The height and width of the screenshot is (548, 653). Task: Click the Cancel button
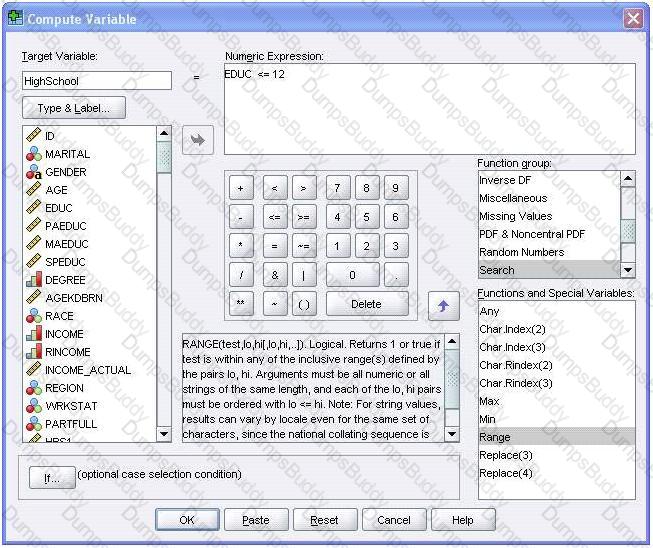394,520
